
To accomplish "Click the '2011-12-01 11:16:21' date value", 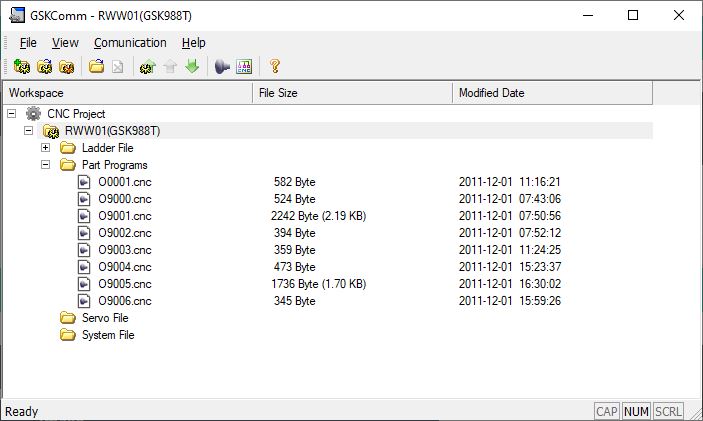I will [510, 182].
